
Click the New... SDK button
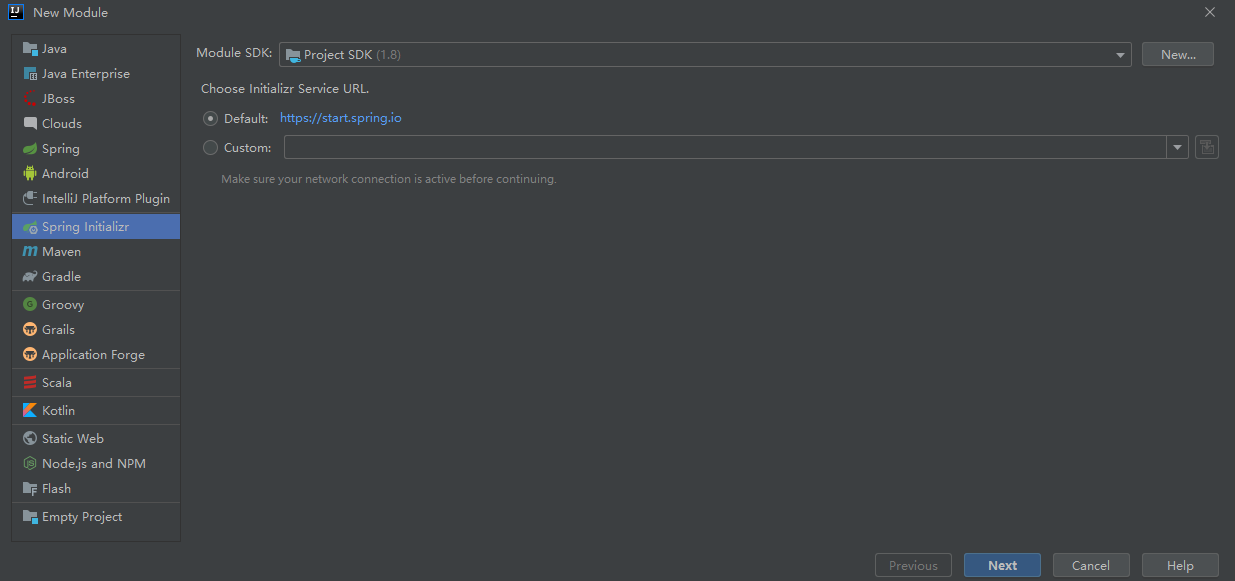[1178, 54]
